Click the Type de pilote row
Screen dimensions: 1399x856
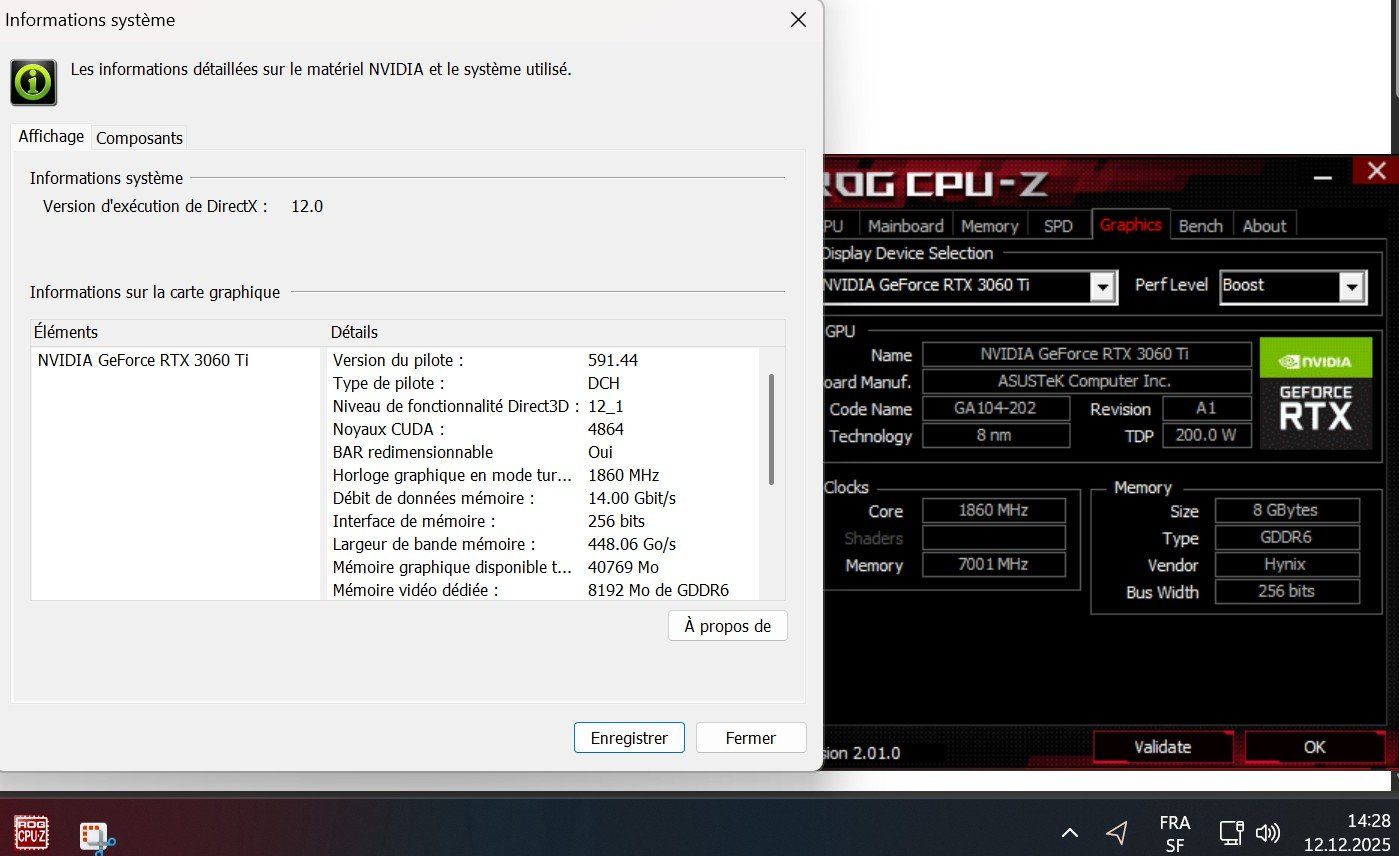coord(544,383)
